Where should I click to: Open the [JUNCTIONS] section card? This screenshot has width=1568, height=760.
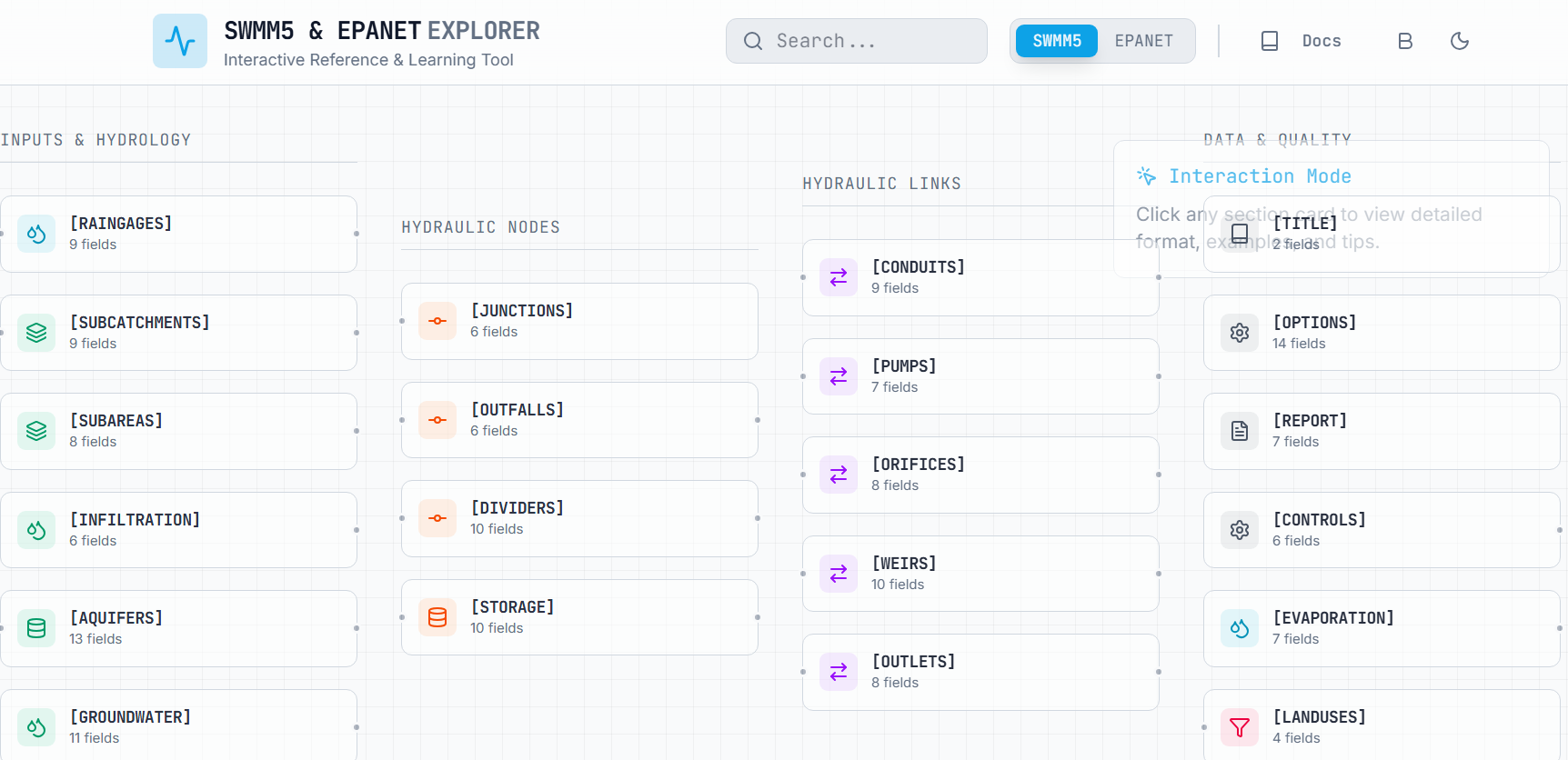(x=579, y=321)
